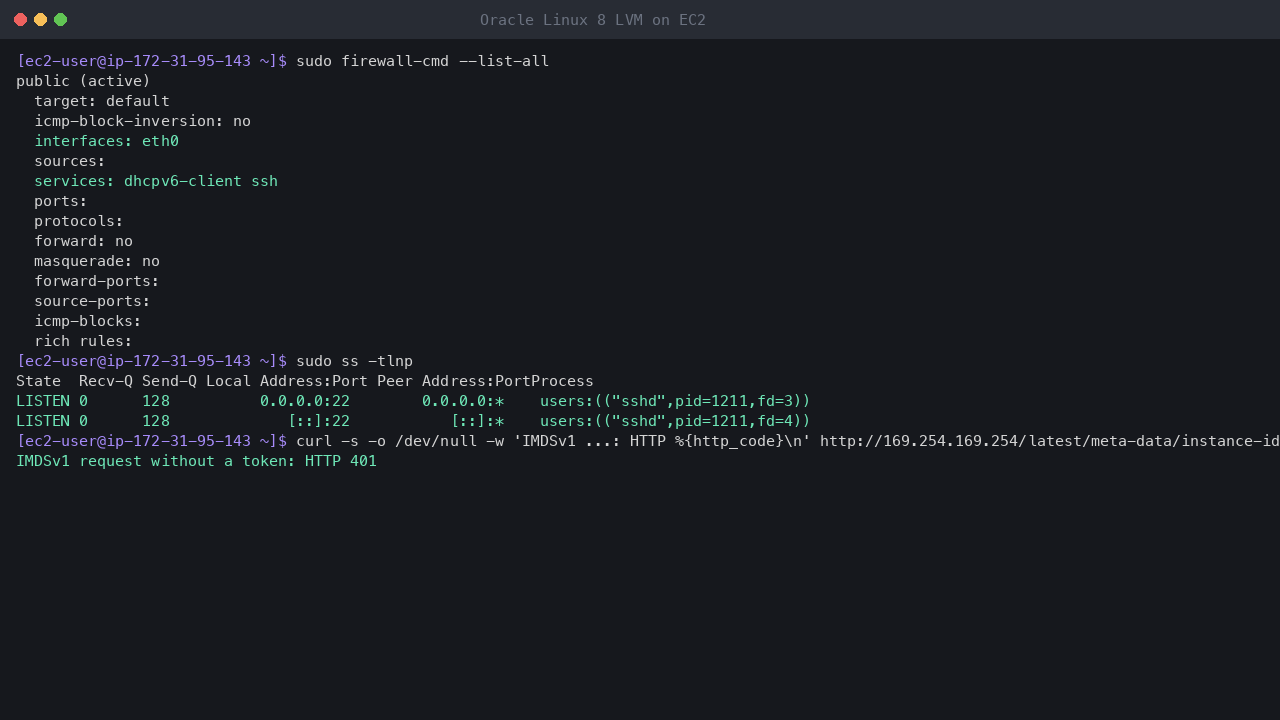
Task: Click the 'IMDSv1 request without a token: HTTP 401' output
Action: click(196, 461)
